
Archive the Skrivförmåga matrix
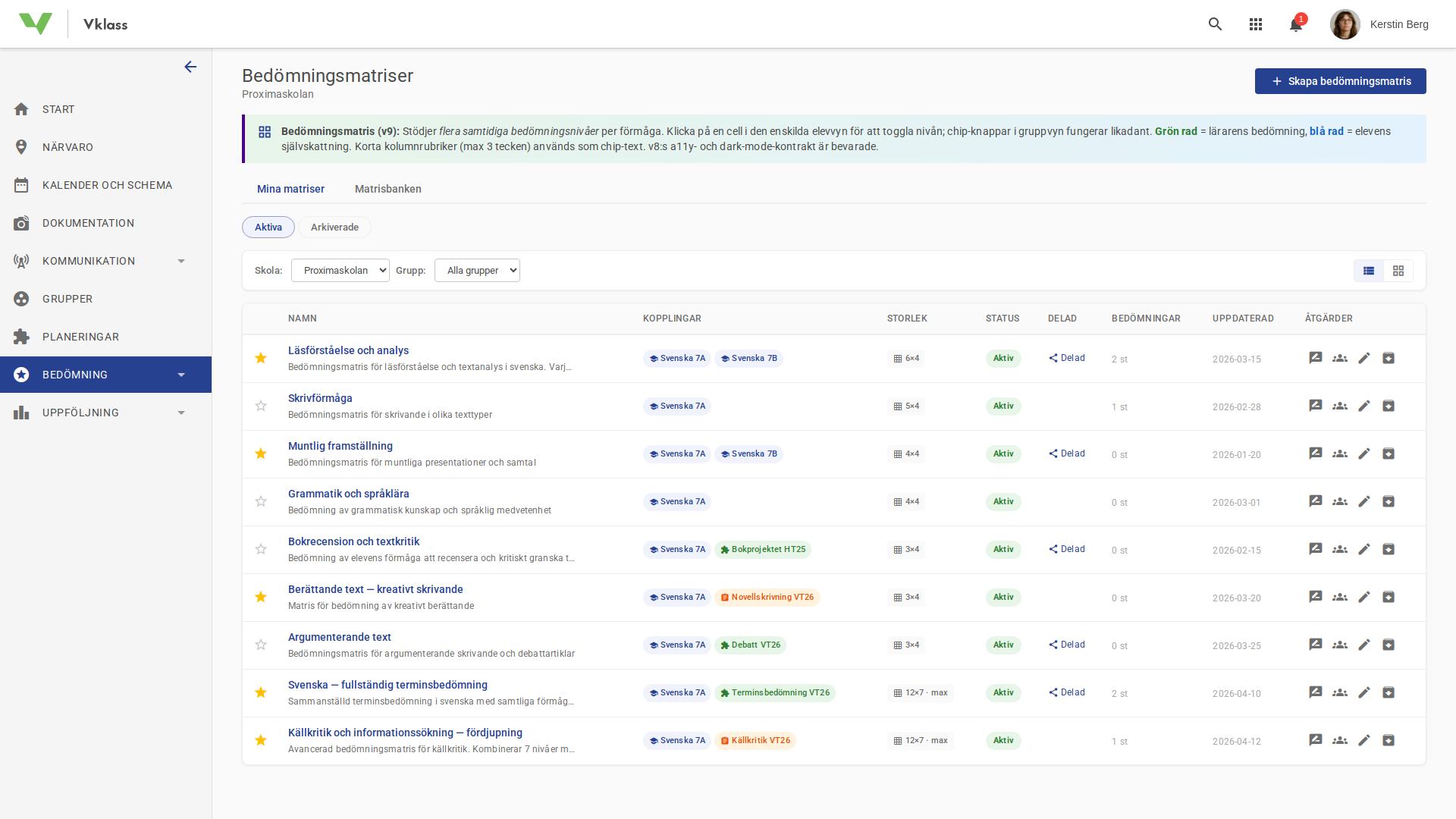[x=1389, y=406]
